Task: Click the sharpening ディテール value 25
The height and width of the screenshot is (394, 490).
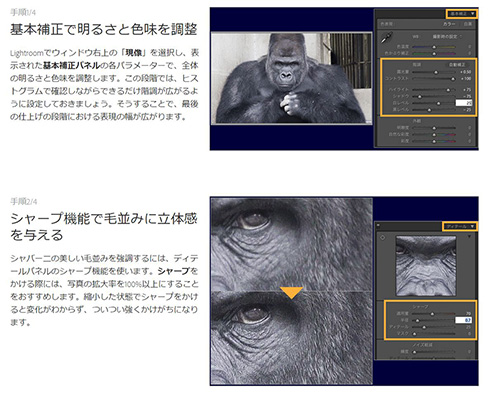Action: (x=468, y=327)
